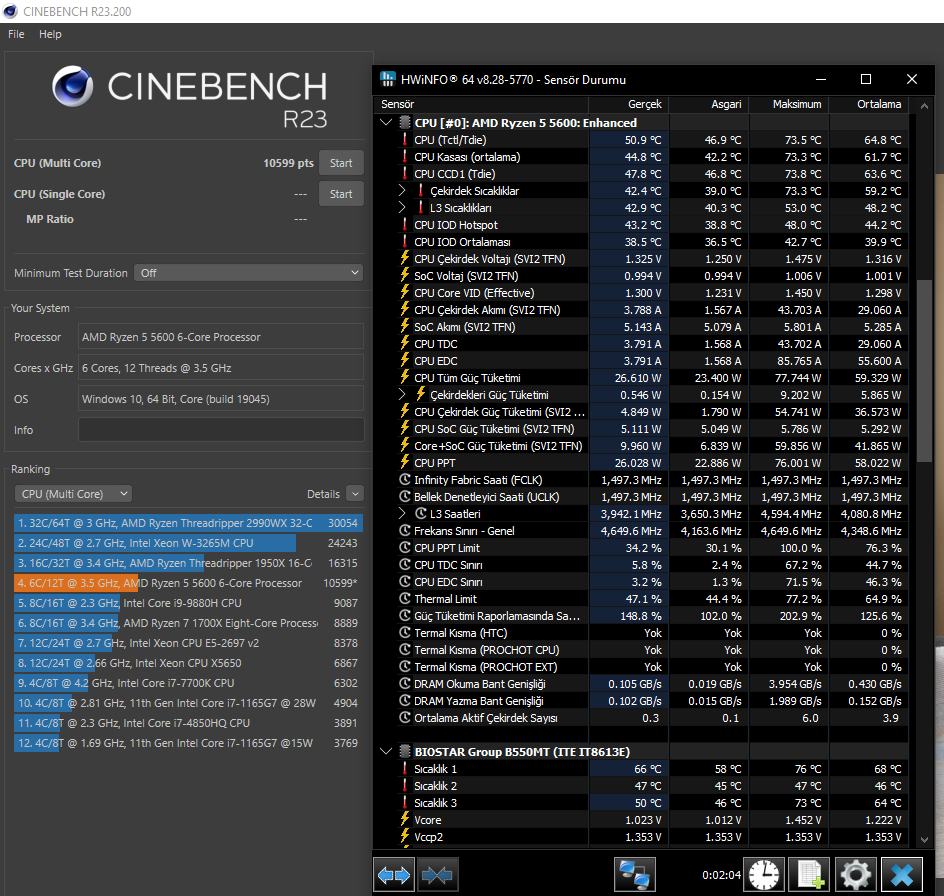Click Maksimum column header

click(789, 104)
